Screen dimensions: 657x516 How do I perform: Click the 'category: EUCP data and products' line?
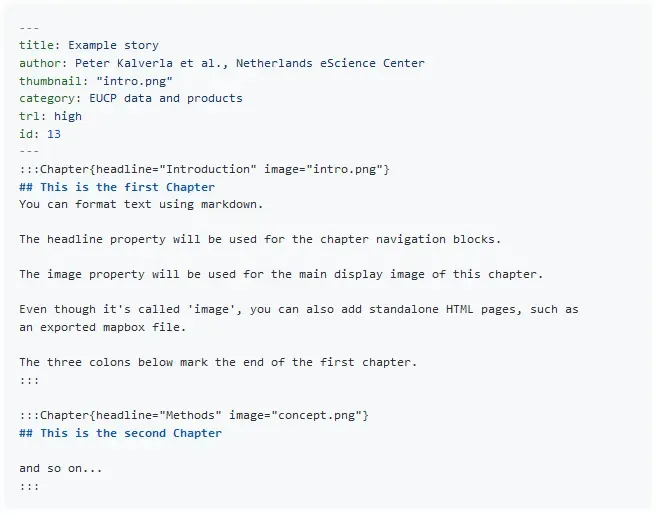tap(131, 99)
